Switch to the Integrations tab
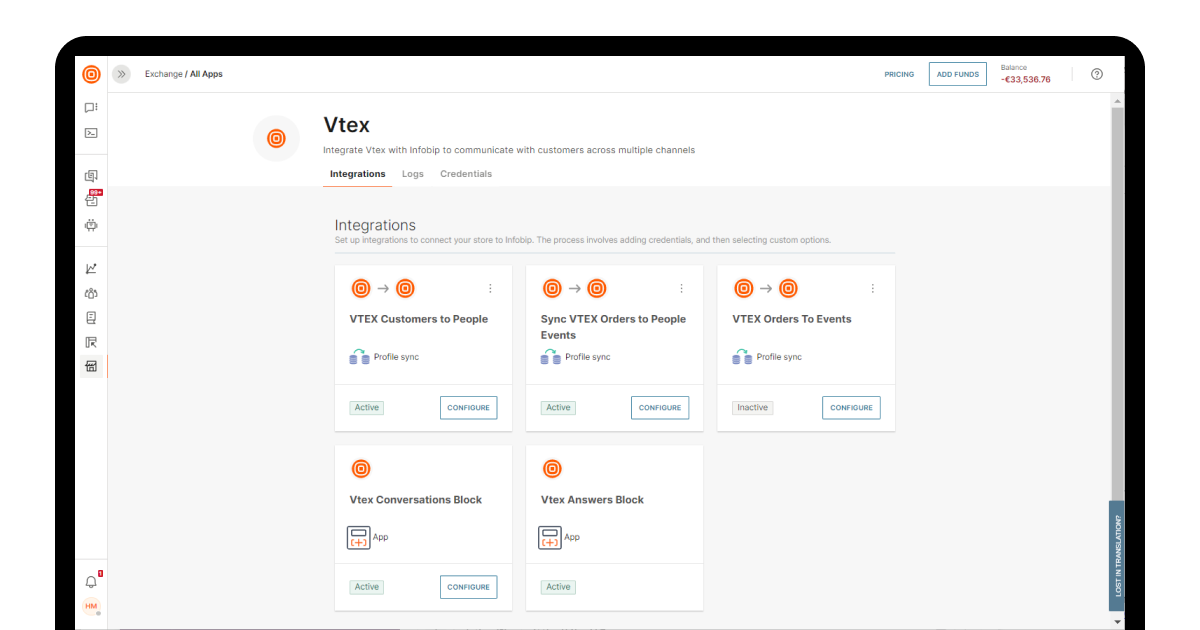 tap(358, 174)
